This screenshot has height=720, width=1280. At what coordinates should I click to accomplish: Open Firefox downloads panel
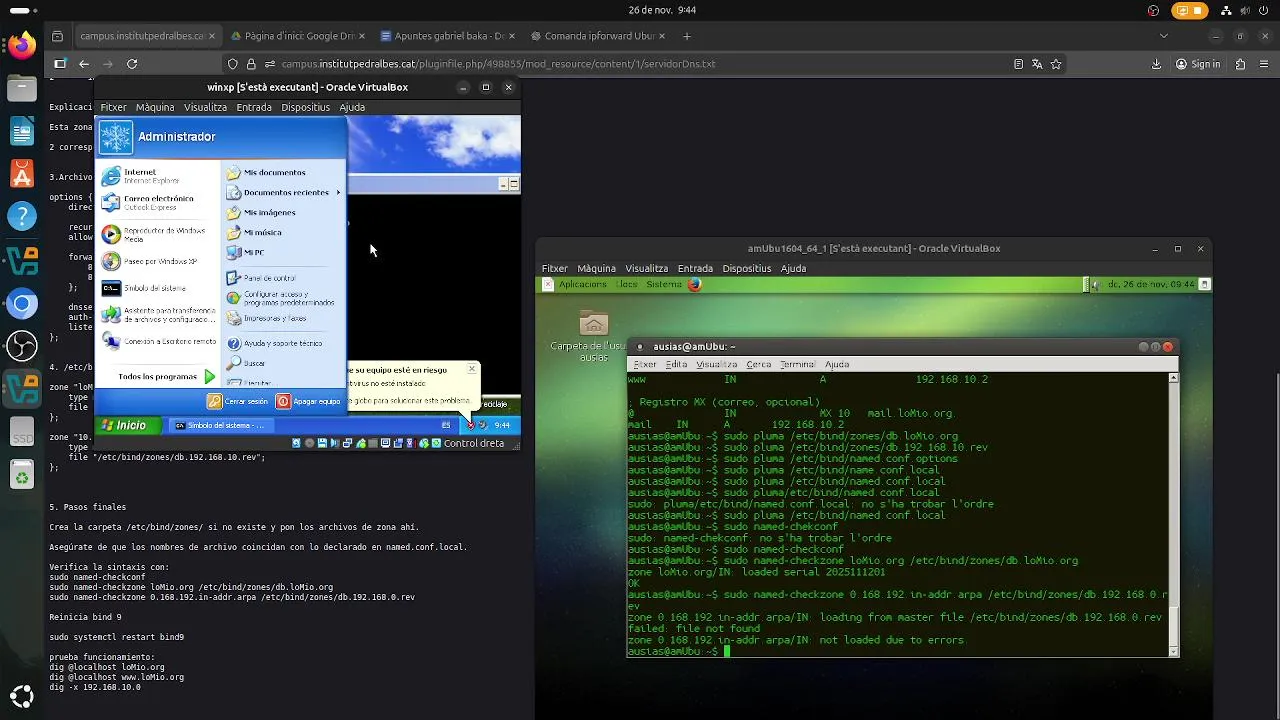pos(1157,64)
